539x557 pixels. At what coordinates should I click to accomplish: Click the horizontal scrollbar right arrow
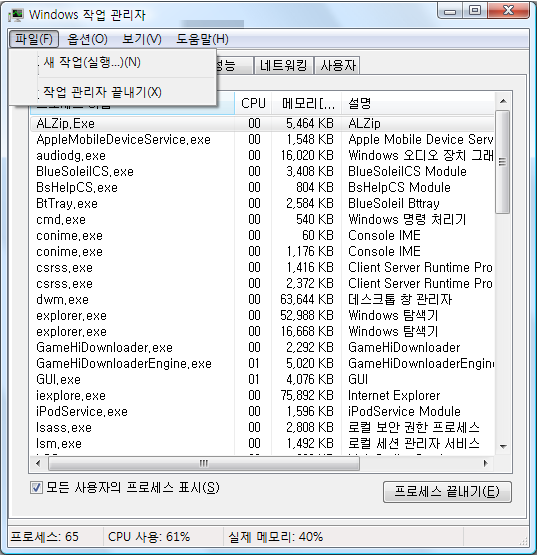485,463
